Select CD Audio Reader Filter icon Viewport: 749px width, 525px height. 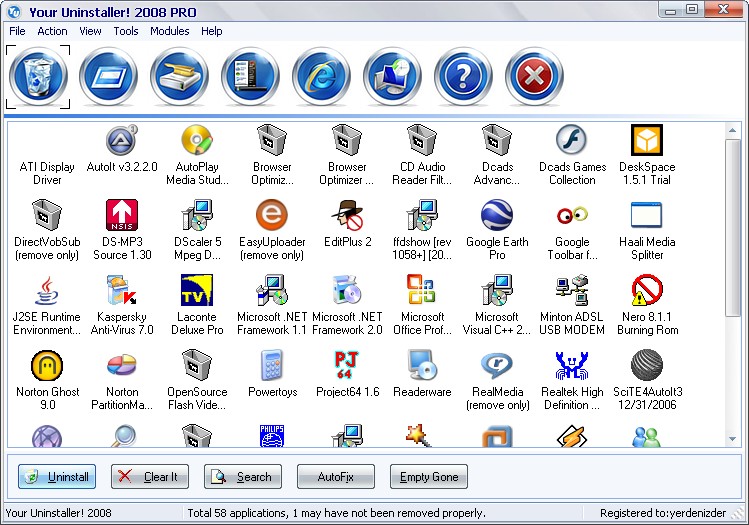422,140
